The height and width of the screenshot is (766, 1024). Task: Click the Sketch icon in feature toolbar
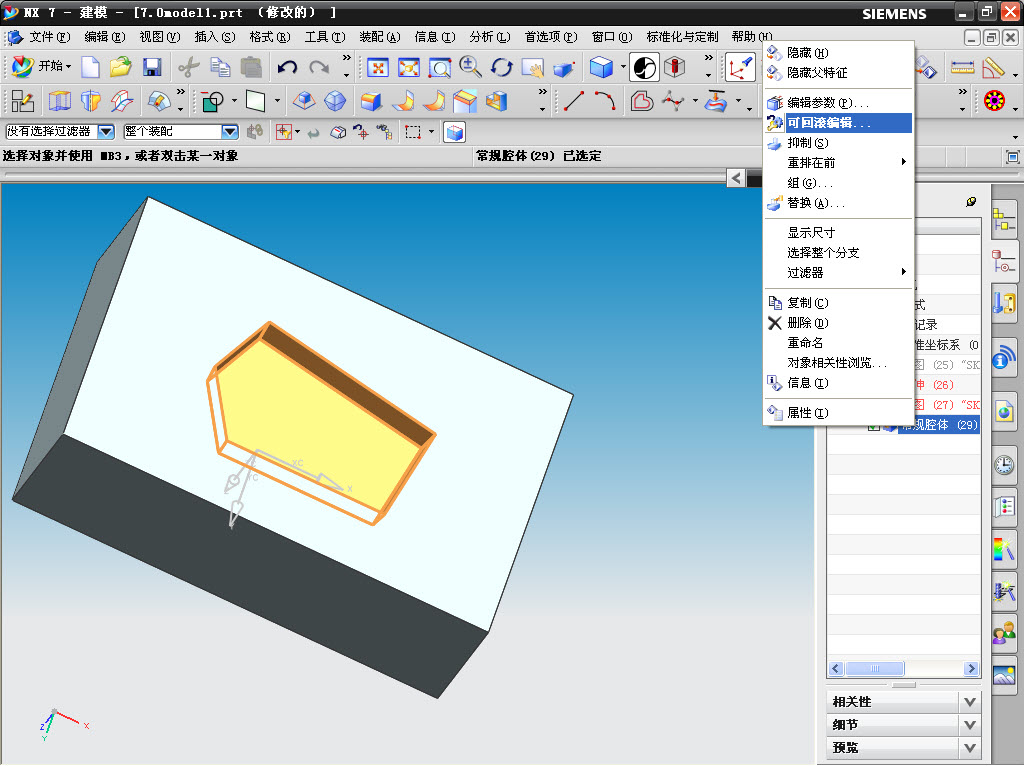click(22, 101)
